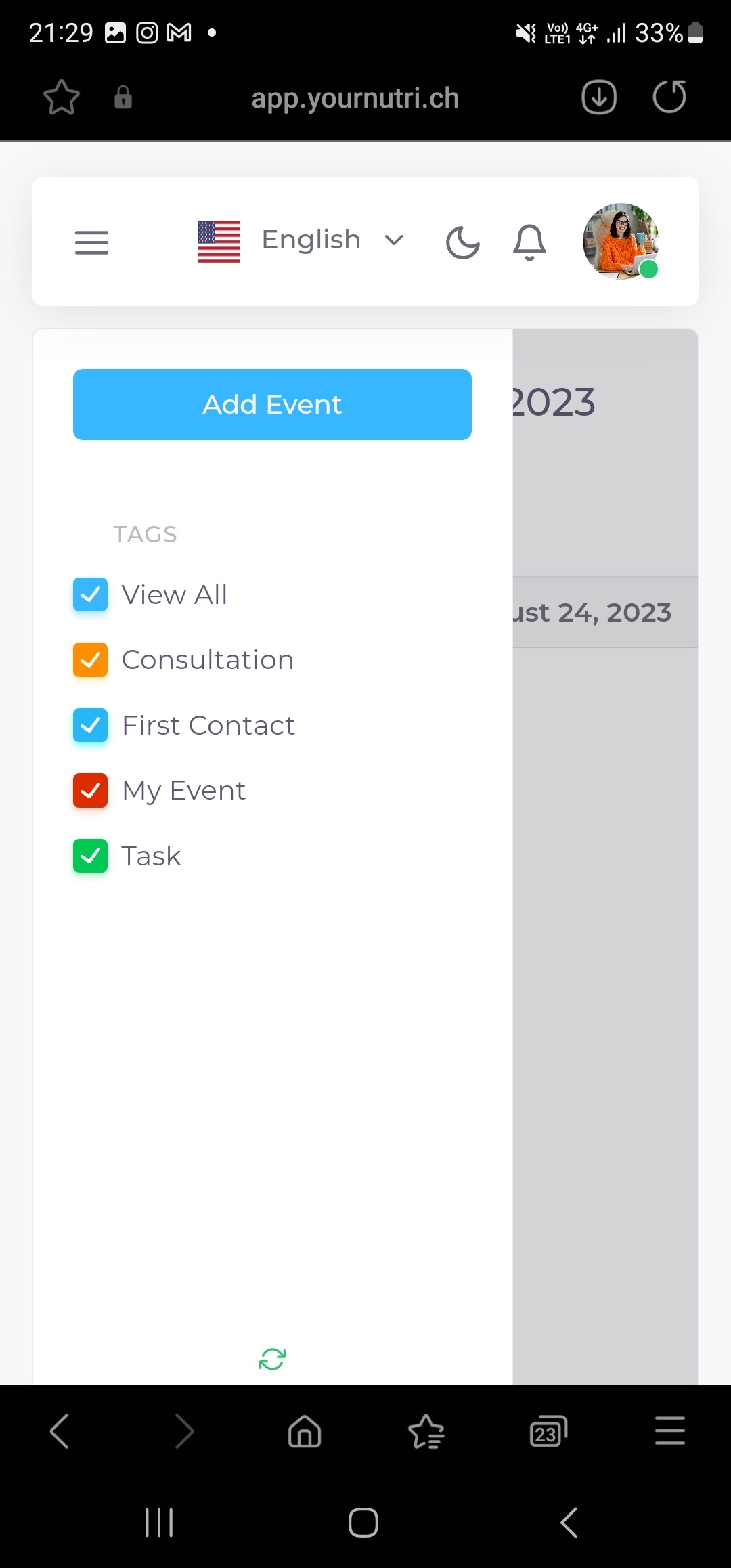This screenshot has width=731, height=1568.
Task: Open notifications via the bell icon
Action: click(529, 241)
